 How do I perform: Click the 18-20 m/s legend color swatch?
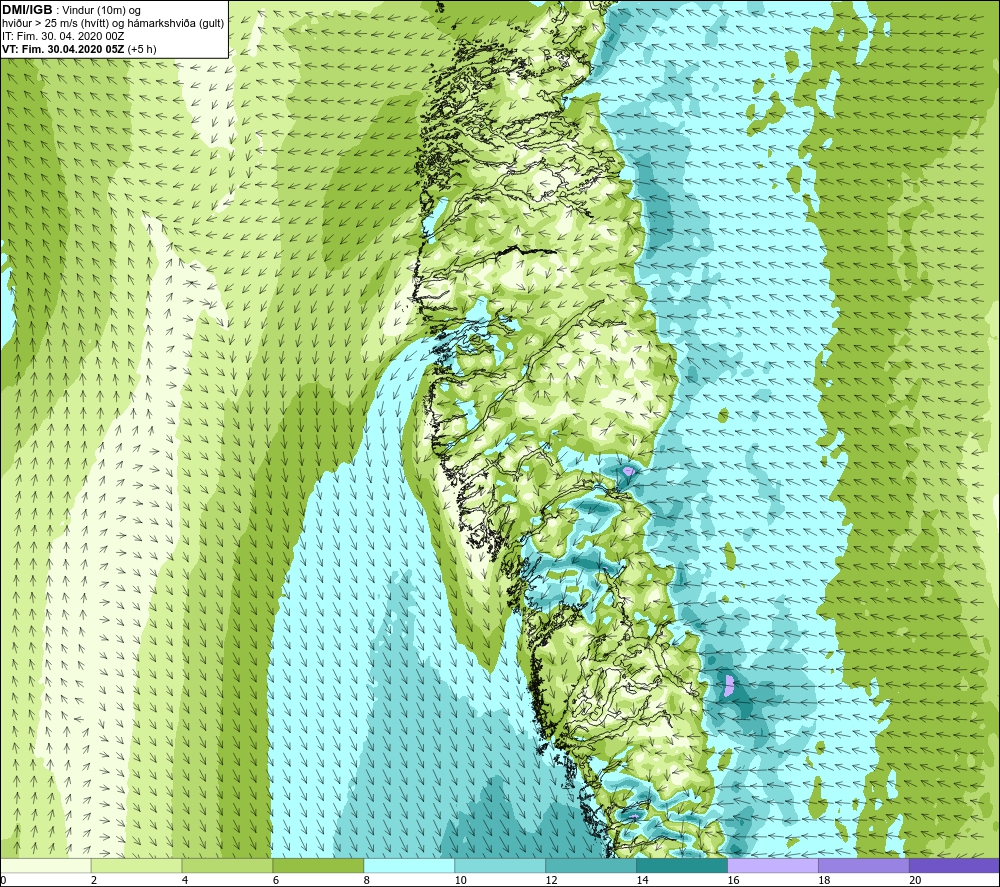864,865
